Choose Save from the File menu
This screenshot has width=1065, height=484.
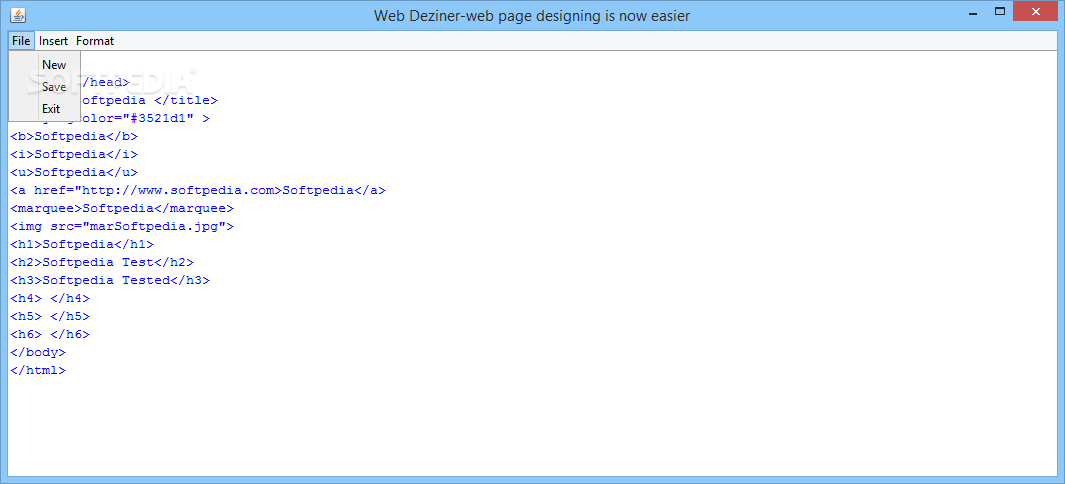pyautogui.click(x=54, y=87)
